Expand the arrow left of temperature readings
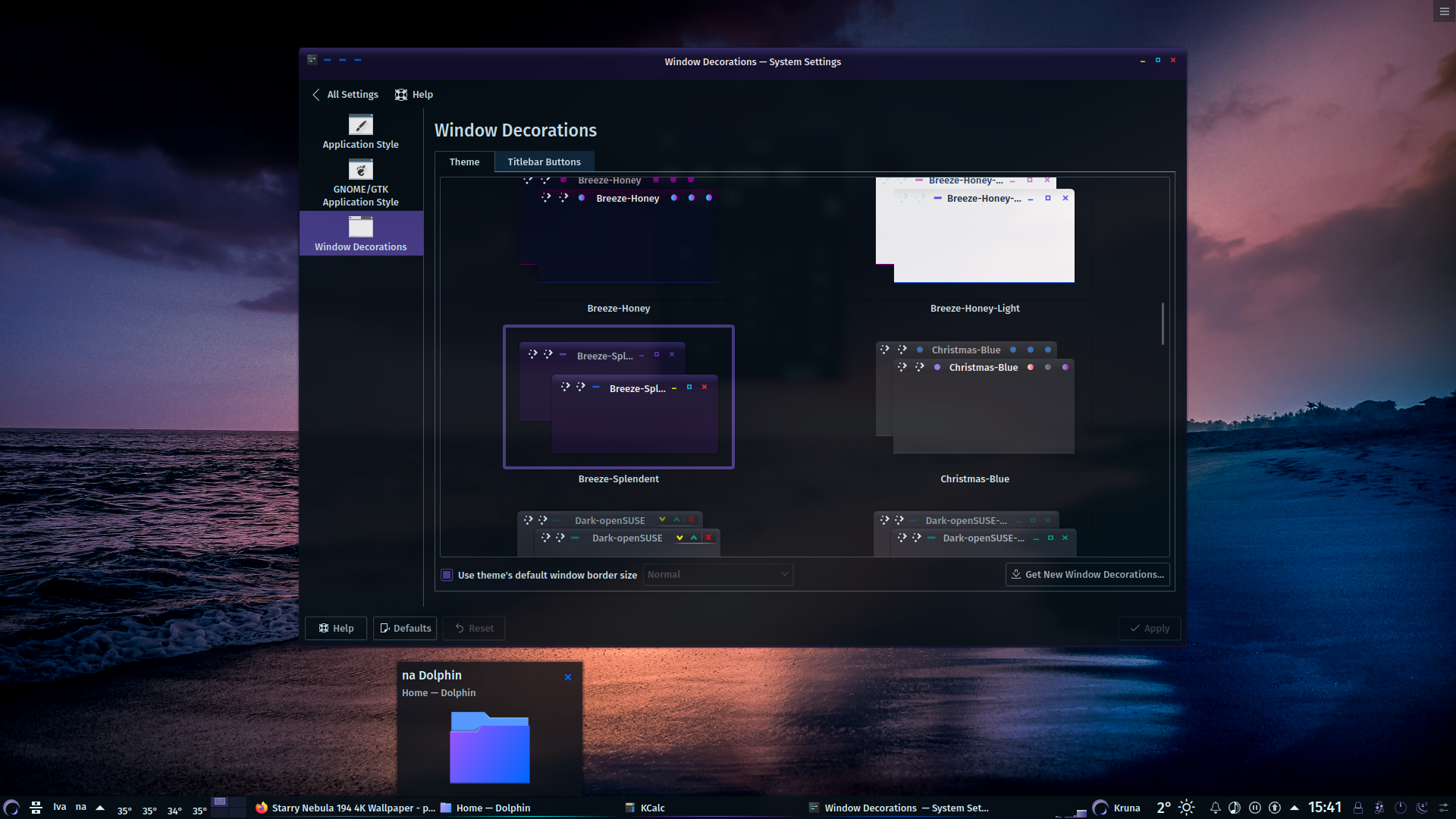 click(x=99, y=808)
